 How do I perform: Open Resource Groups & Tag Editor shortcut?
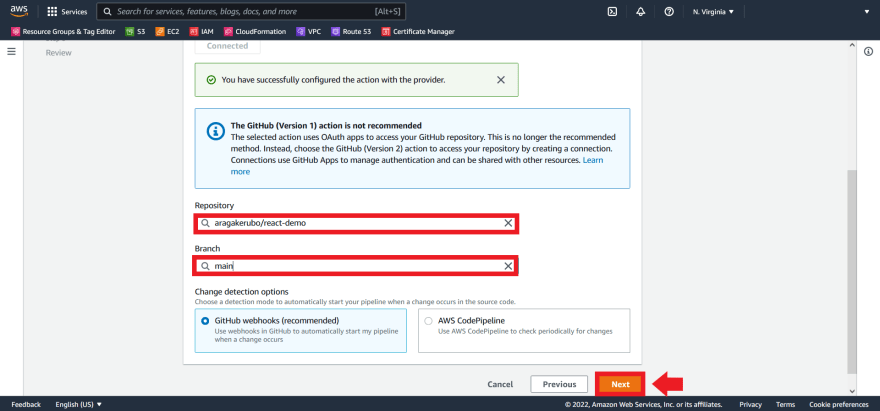pyautogui.click(x=63, y=31)
